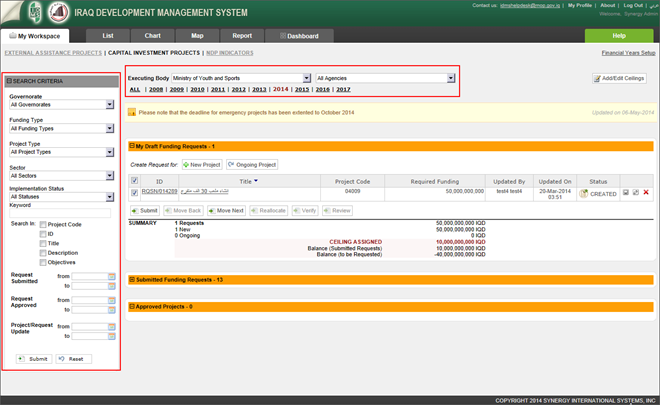Select year 2008 filter link
Screen dimensions: 660x405
pyautogui.click(x=156, y=89)
